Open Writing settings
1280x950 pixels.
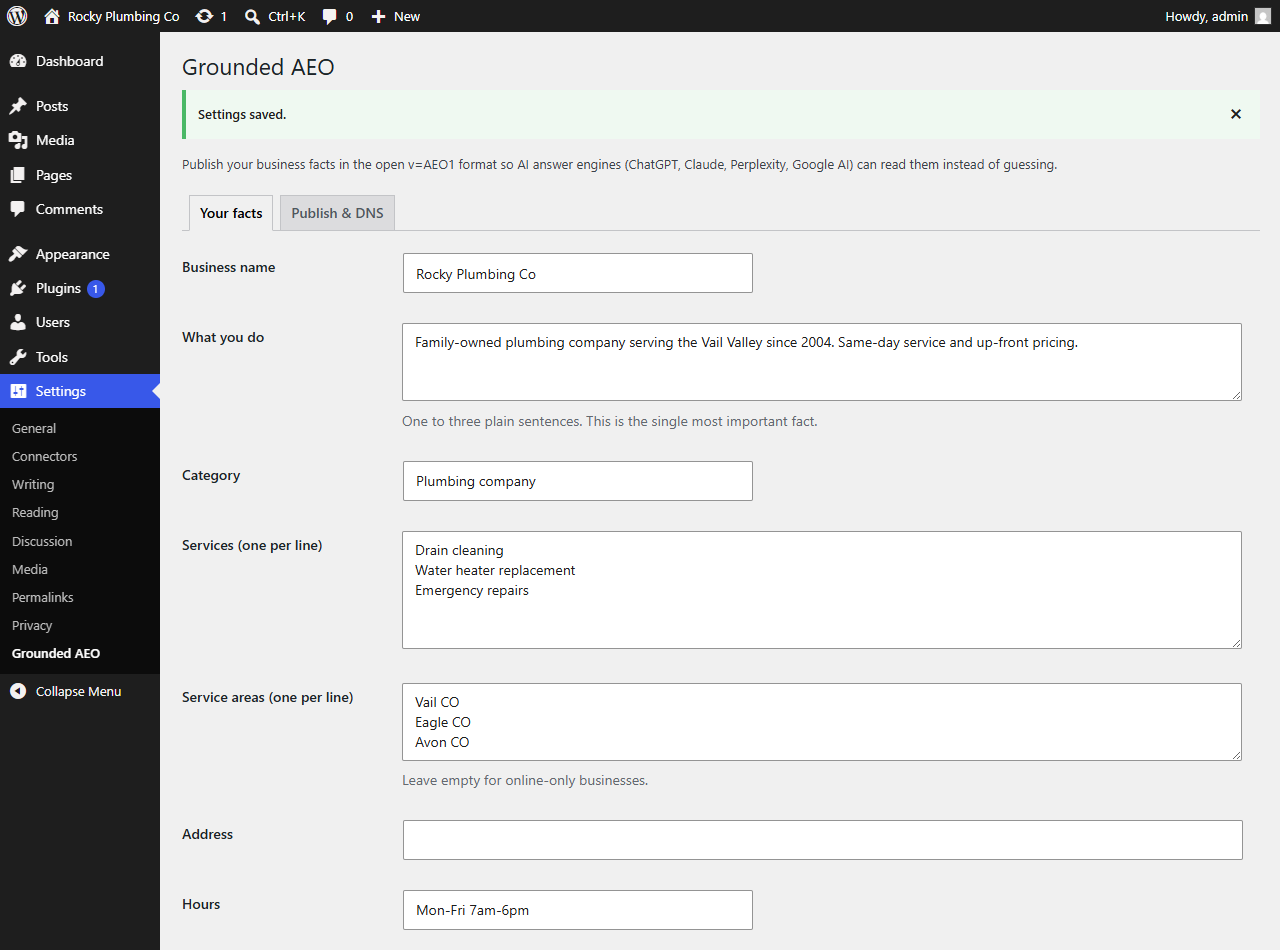[x=33, y=484]
